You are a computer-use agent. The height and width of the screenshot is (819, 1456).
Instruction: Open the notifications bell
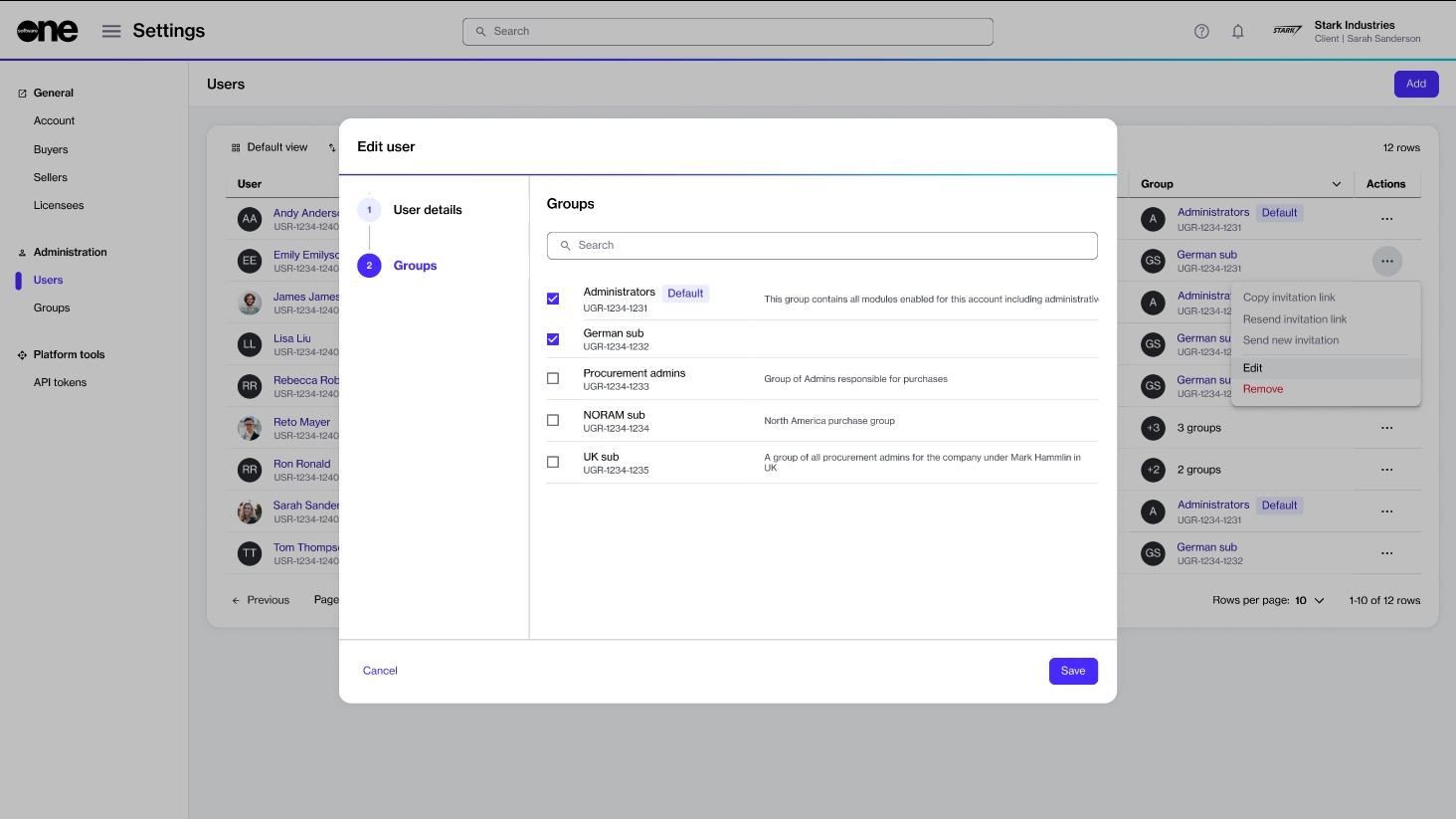(1238, 31)
